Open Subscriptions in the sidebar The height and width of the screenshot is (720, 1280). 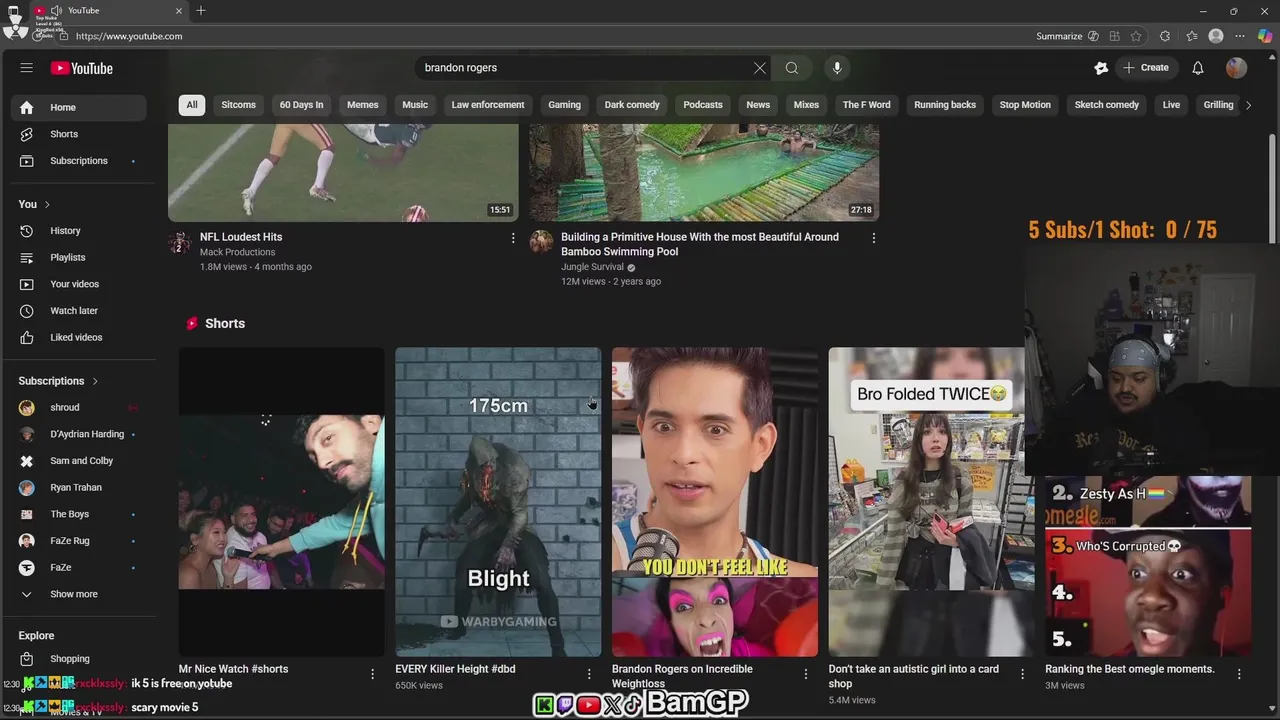79,161
